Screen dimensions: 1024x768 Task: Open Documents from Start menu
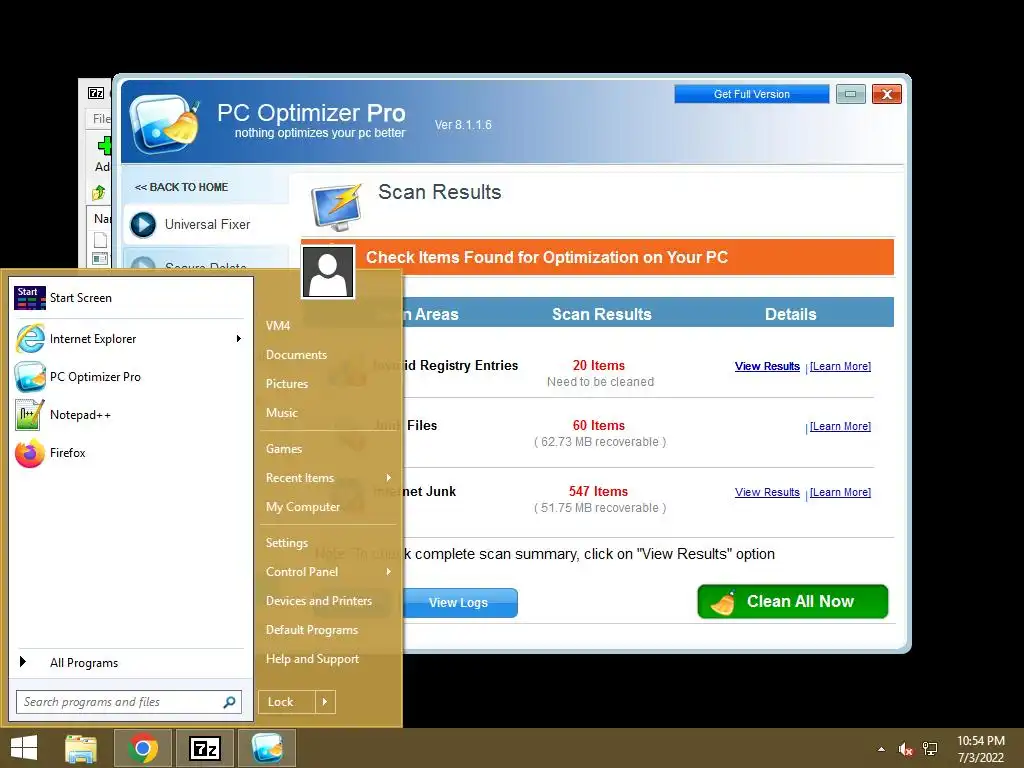coord(296,355)
